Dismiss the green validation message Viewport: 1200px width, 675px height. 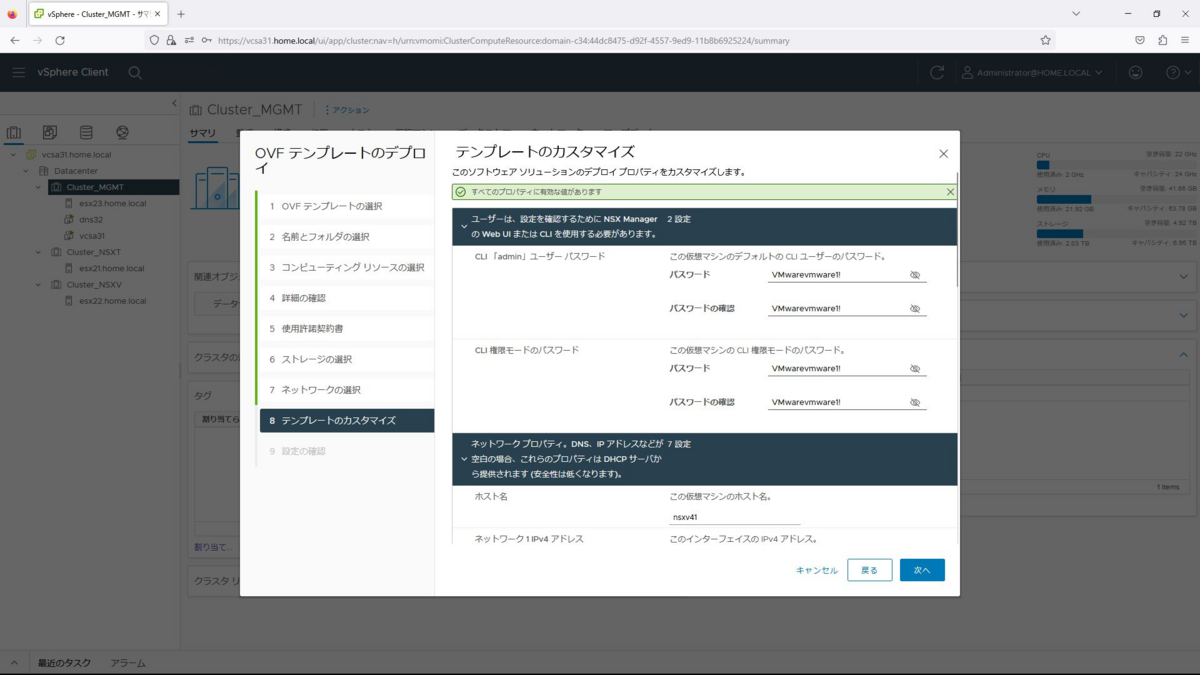[950, 192]
